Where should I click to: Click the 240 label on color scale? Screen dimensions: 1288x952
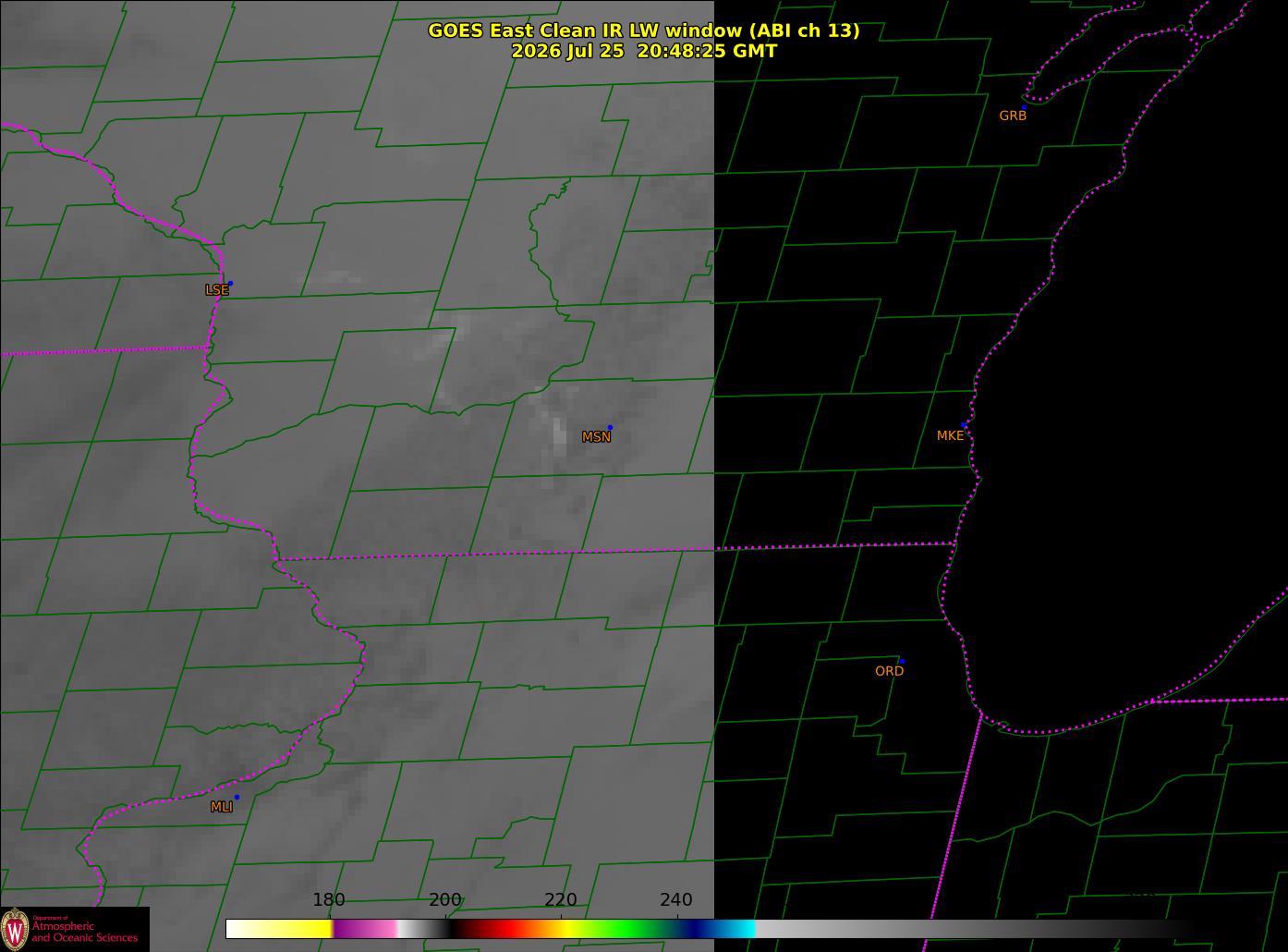point(676,900)
